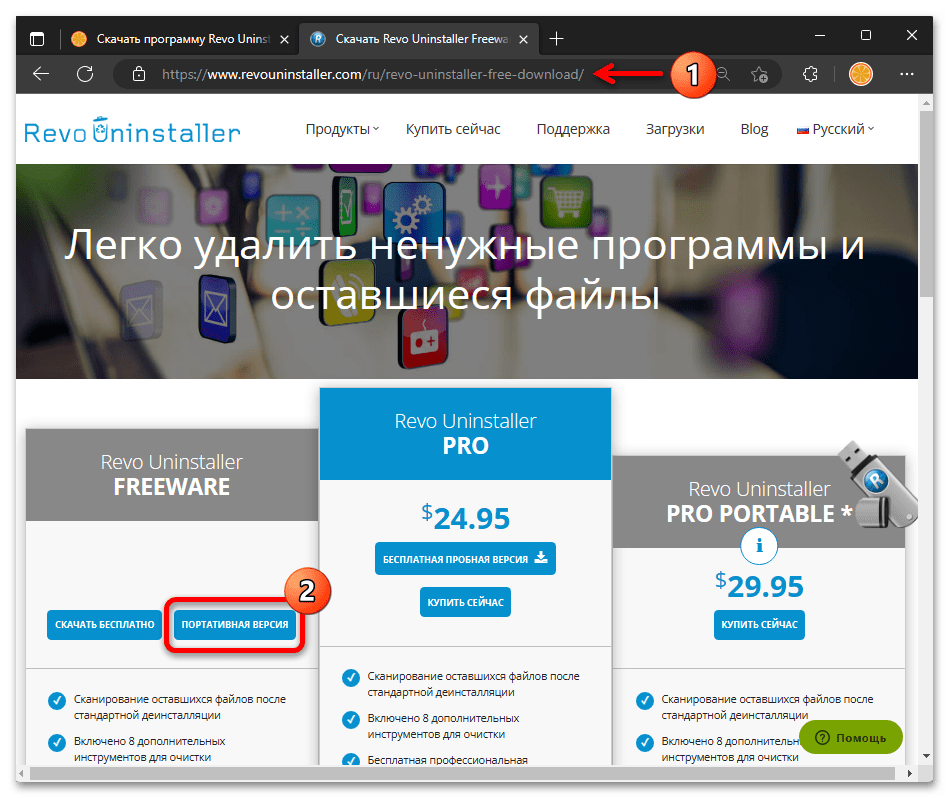Click the scroll right arrow at bottom
Screen dimensions: 949x798
point(910,773)
